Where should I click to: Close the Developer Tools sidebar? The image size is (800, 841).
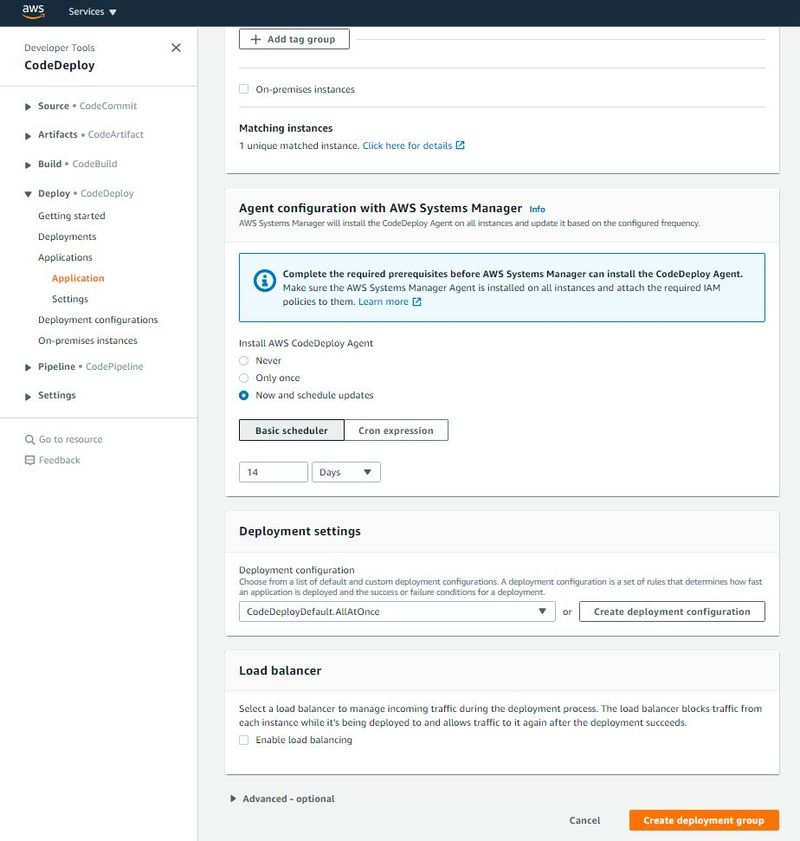coord(176,48)
